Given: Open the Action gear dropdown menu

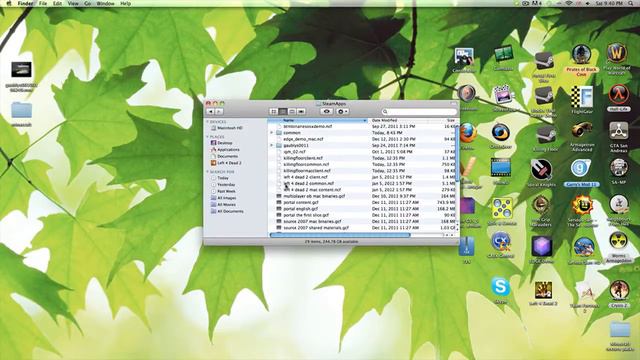Looking at the screenshot, I should [342, 111].
